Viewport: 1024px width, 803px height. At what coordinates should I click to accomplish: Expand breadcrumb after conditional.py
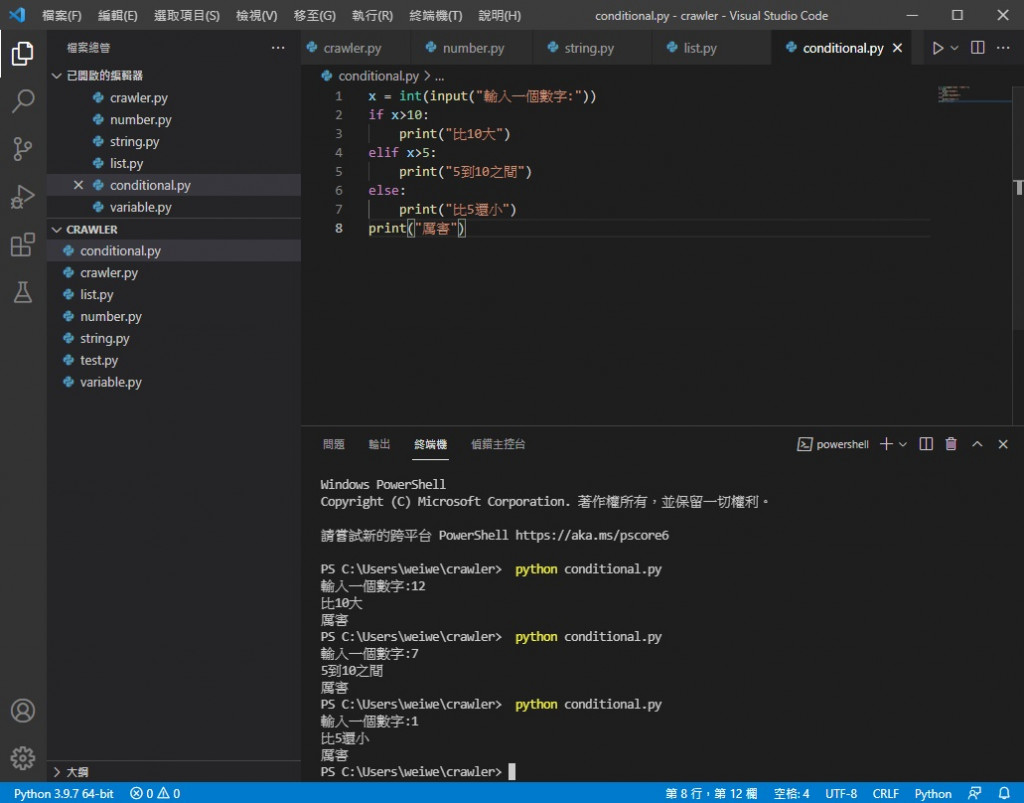pyautogui.click(x=440, y=76)
